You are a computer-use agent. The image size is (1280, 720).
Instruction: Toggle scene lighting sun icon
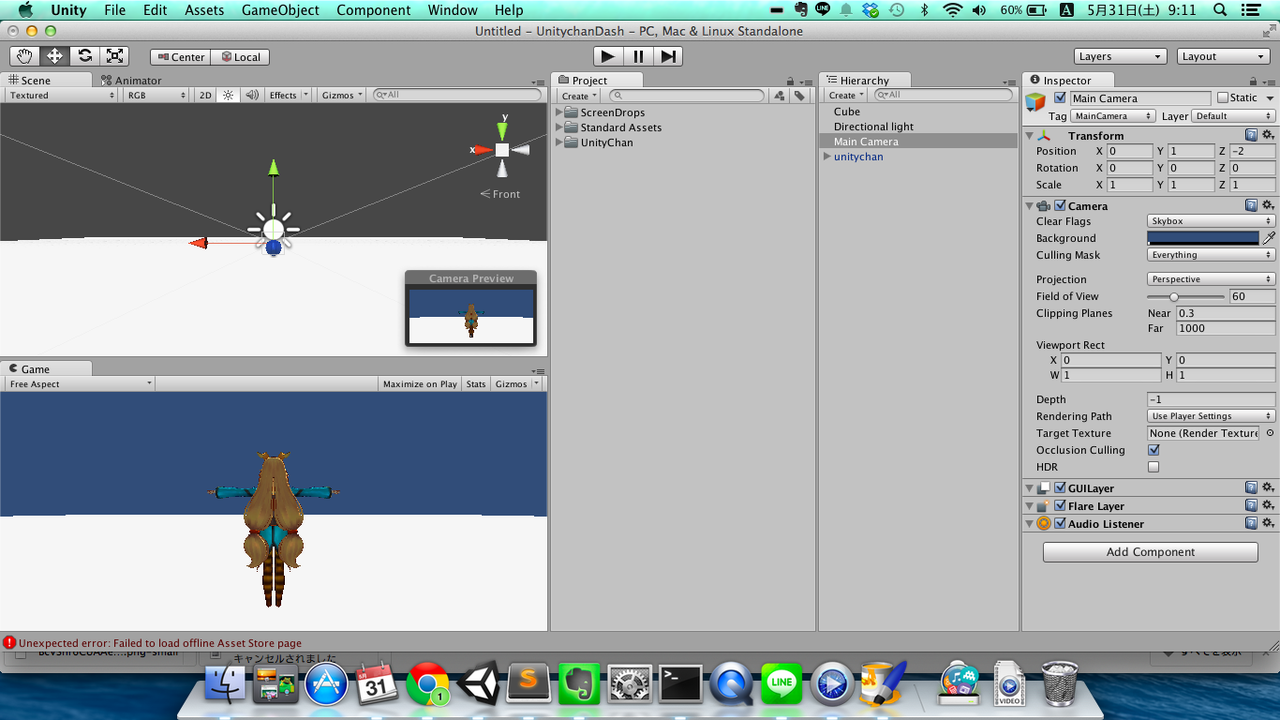228,95
